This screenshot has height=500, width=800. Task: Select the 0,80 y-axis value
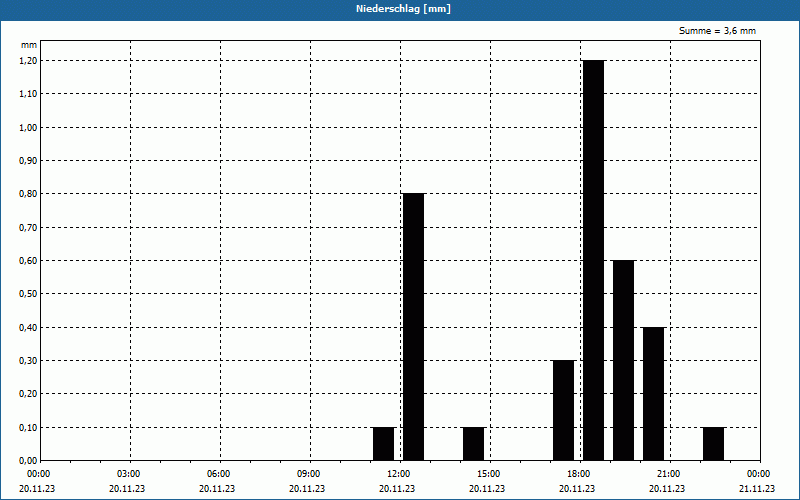28,194
